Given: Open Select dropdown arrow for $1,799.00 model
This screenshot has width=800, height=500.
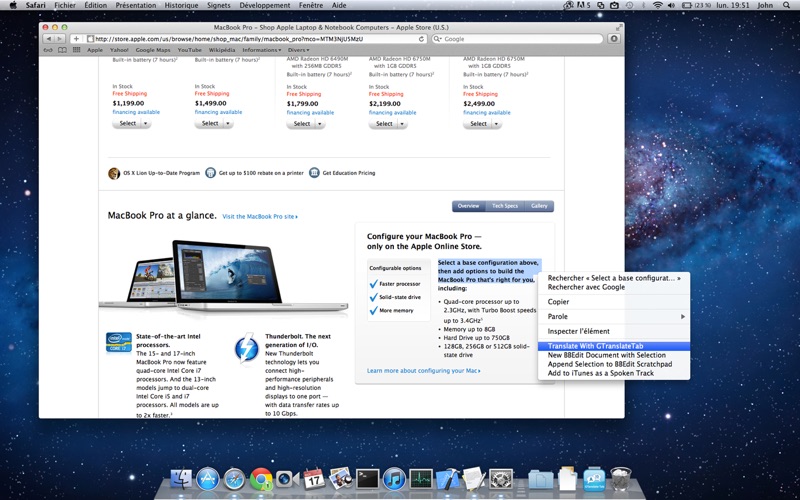Looking at the screenshot, I should click(x=319, y=124).
